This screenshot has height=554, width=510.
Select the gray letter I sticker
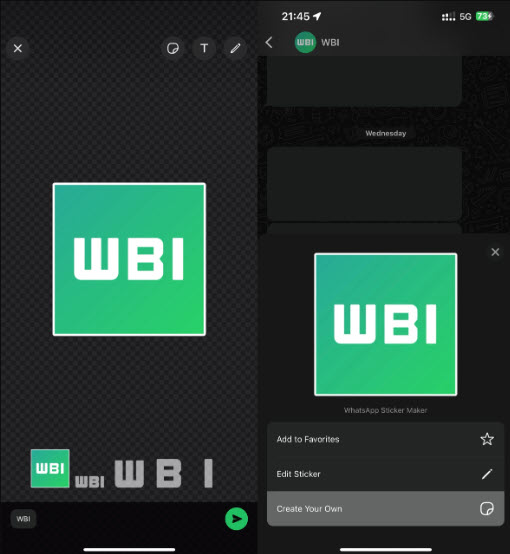point(209,473)
